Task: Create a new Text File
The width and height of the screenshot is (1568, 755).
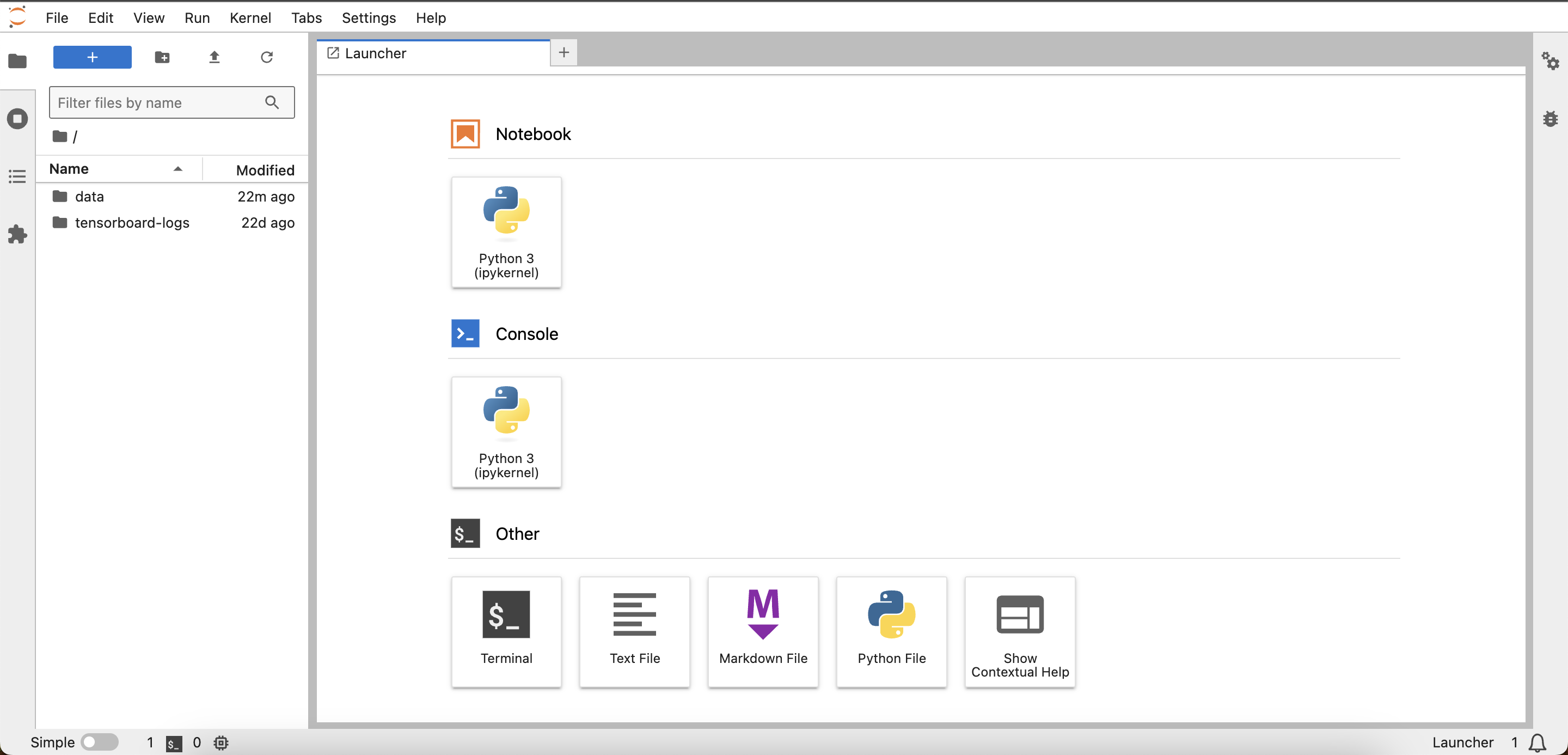Action: 635,632
